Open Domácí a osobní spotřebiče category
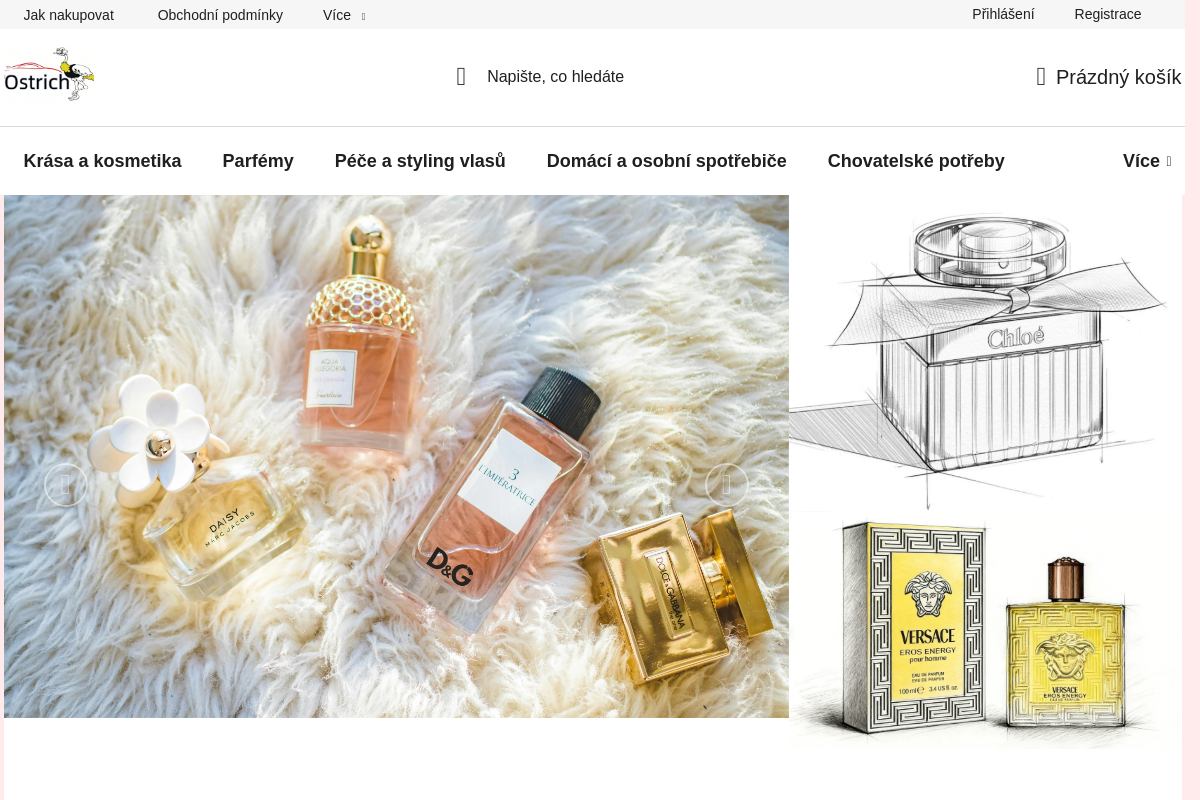1200x800 pixels. point(667,161)
